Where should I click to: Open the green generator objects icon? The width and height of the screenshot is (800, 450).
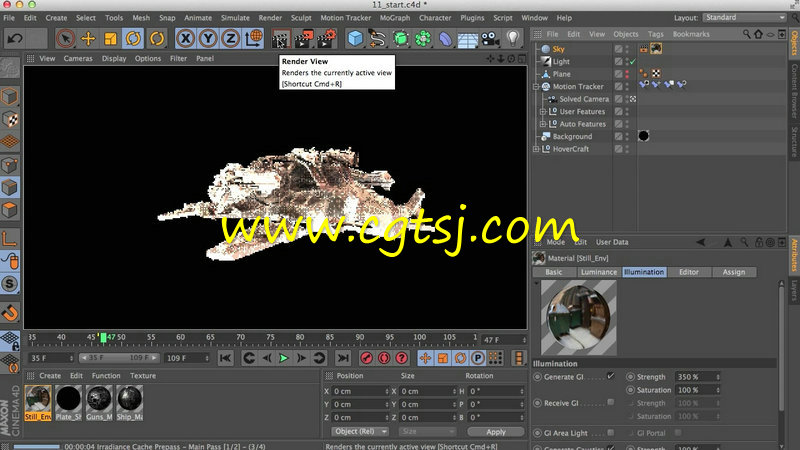click(401, 39)
